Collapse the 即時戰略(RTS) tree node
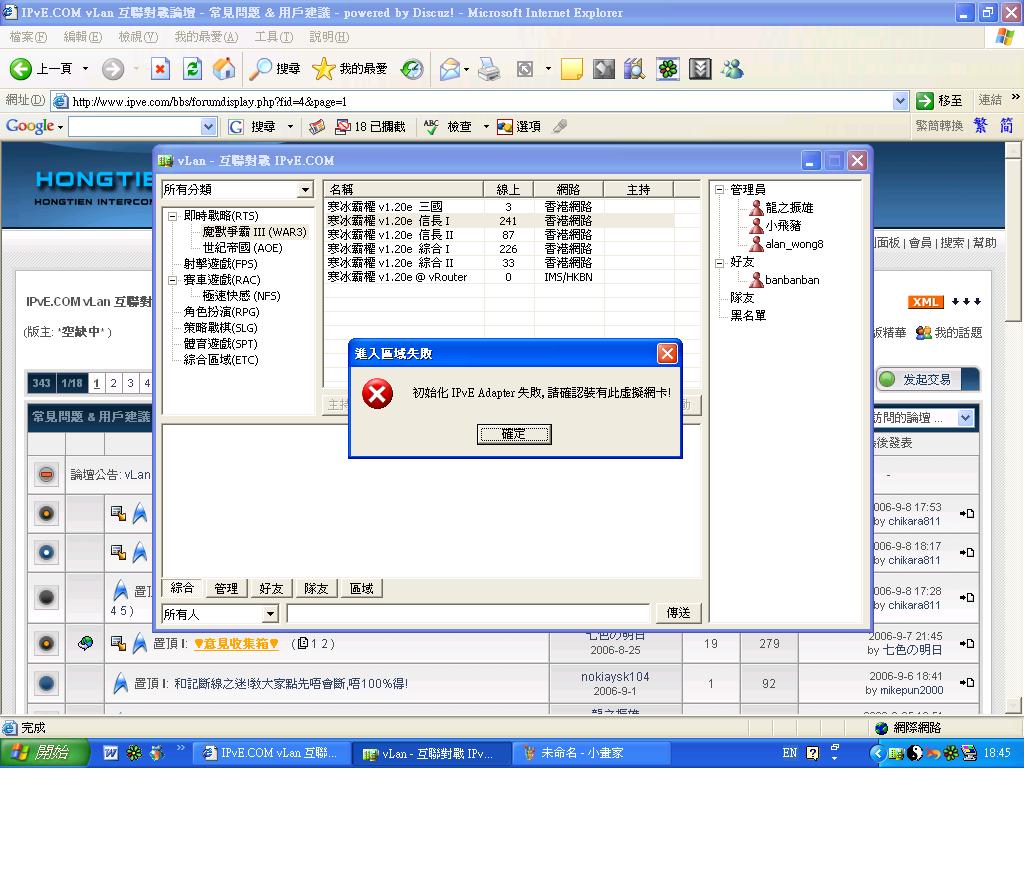The image size is (1024, 888). [172, 216]
